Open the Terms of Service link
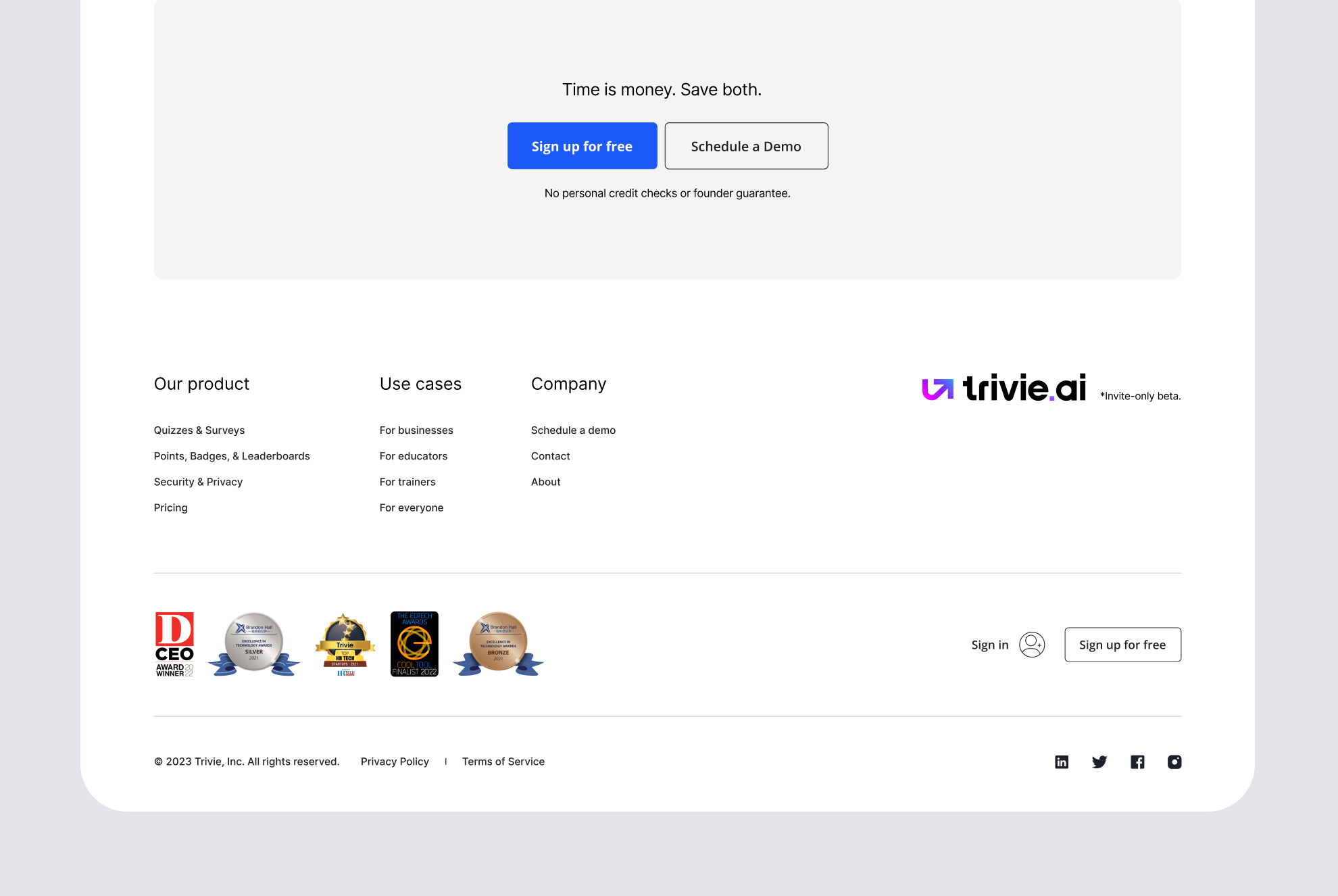This screenshot has height=896, width=1338. coord(503,761)
